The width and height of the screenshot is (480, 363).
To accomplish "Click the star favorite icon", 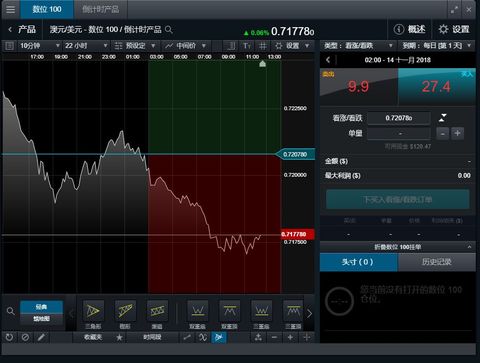I will pyautogui.click(x=119, y=338).
